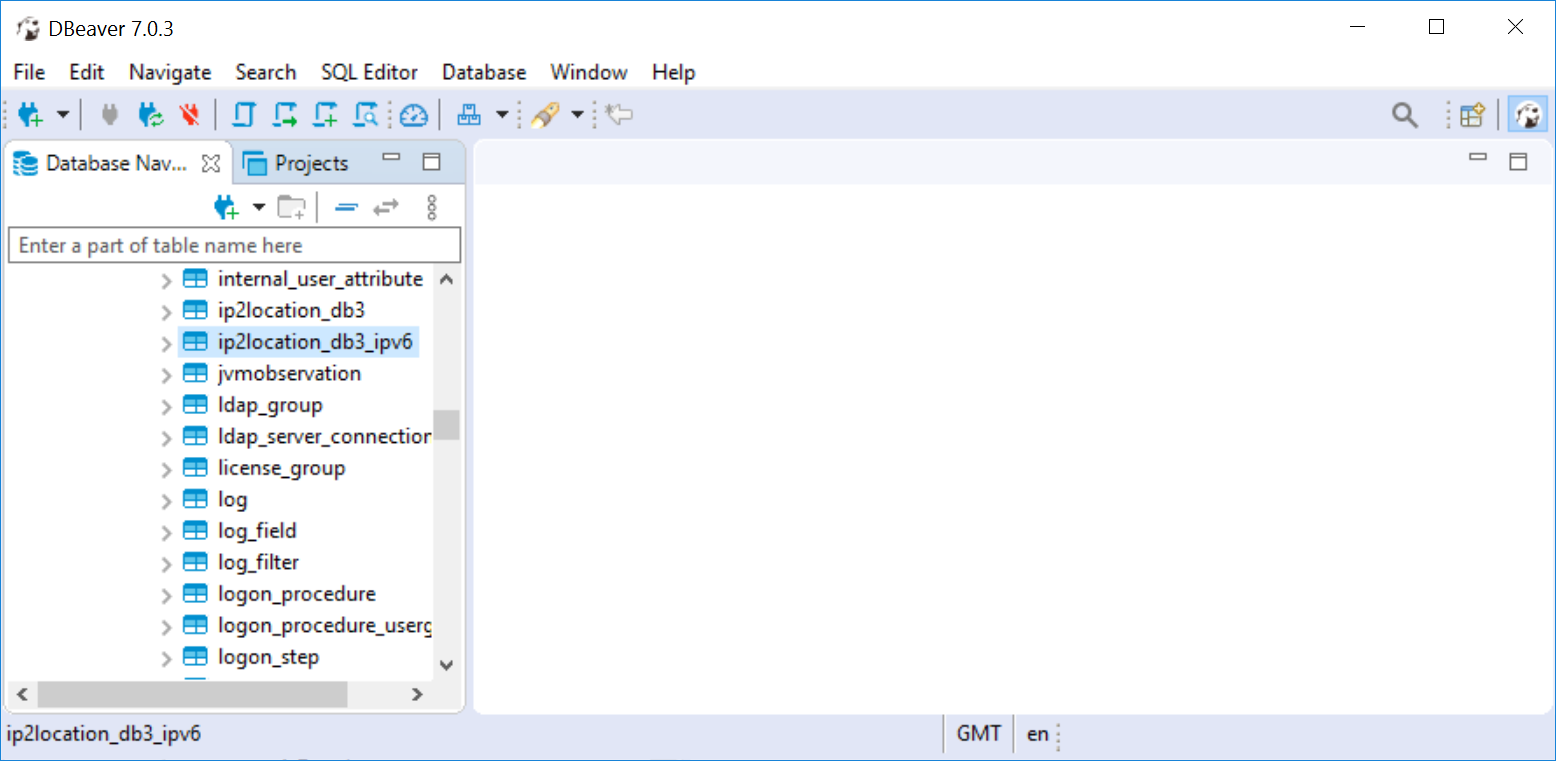Screen dimensions: 1556x761
Task: Toggle Link with Editor double-arrow icon
Action: [386, 207]
